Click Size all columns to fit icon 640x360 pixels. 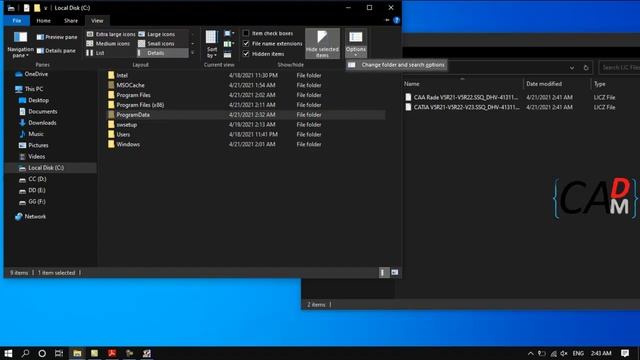pyautogui.click(x=228, y=54)
